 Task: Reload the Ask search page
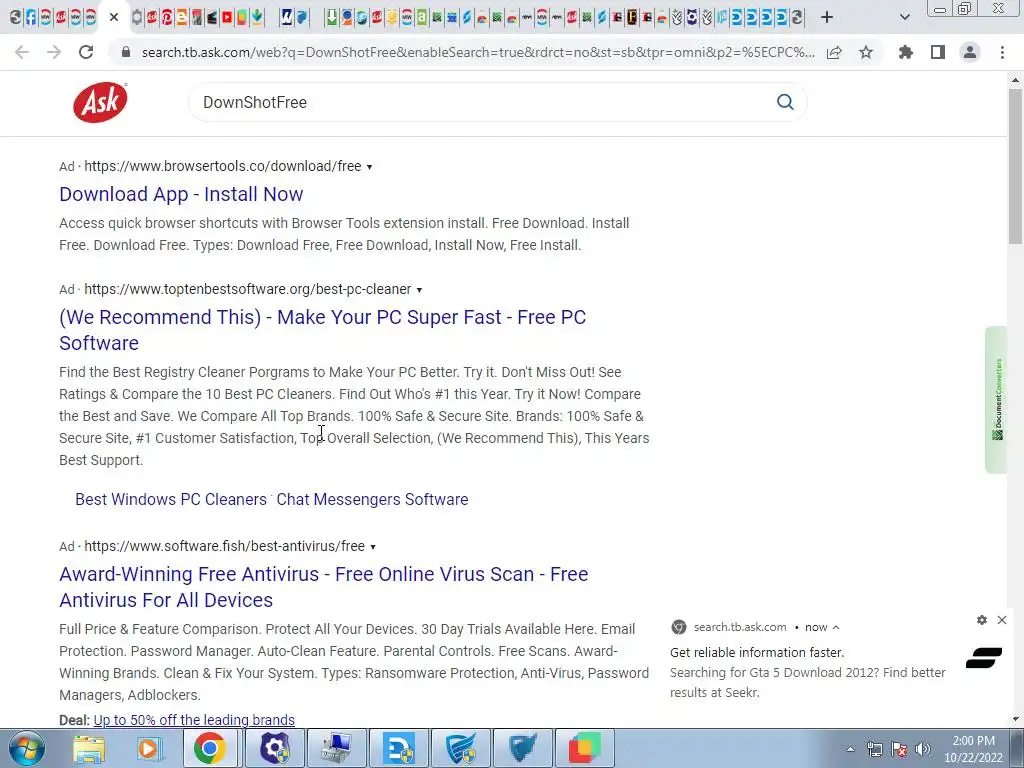[x=86, y=52]
